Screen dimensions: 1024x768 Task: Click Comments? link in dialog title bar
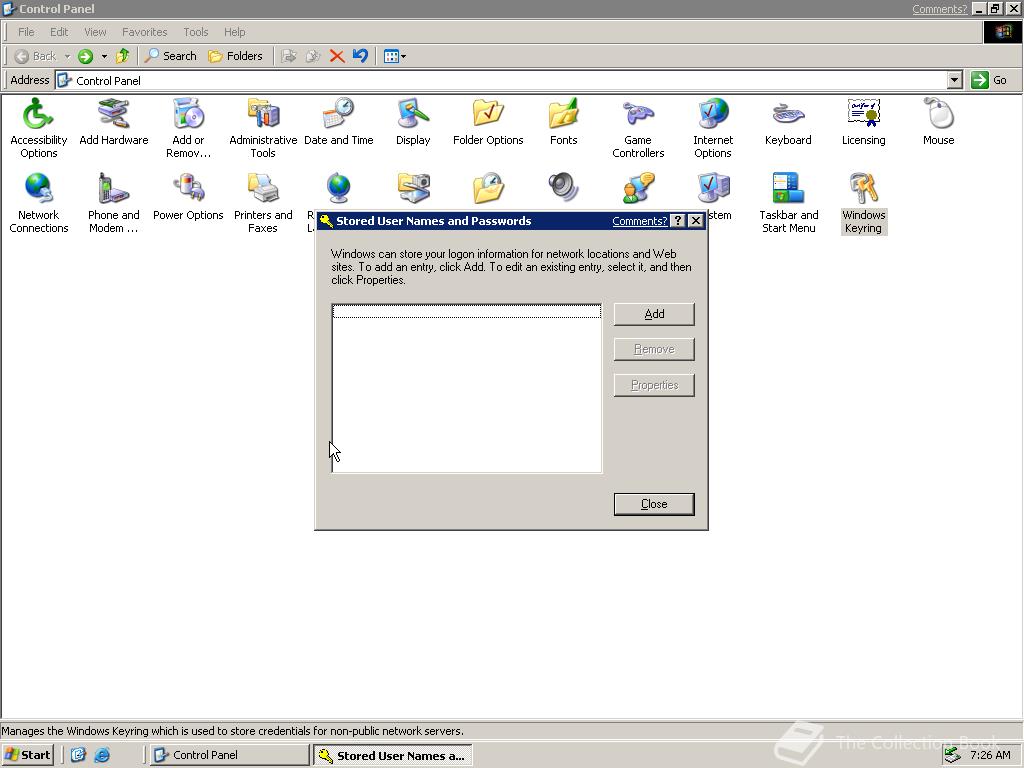(x=639, y=221)
